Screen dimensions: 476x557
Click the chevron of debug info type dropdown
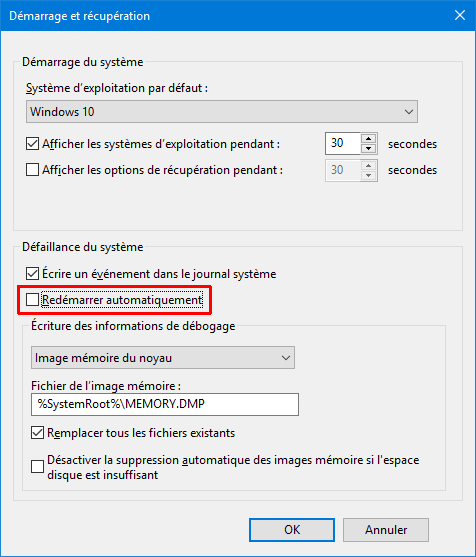pos(286,358)
